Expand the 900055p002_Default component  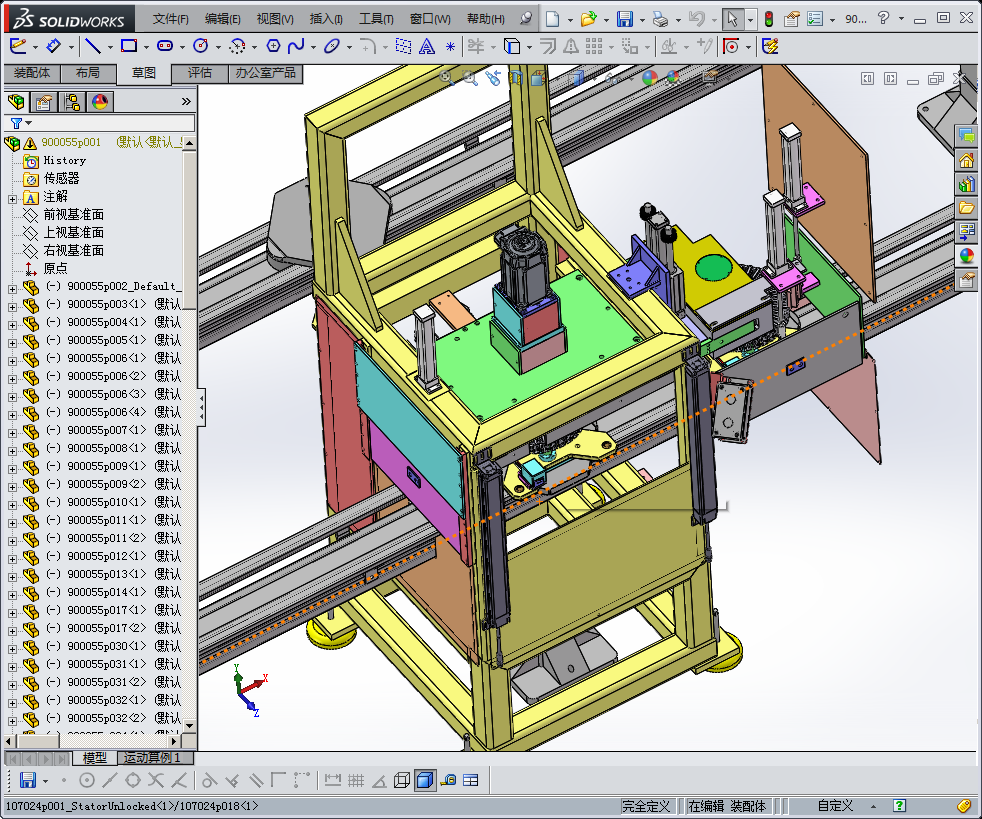click(x=13, y=289)
